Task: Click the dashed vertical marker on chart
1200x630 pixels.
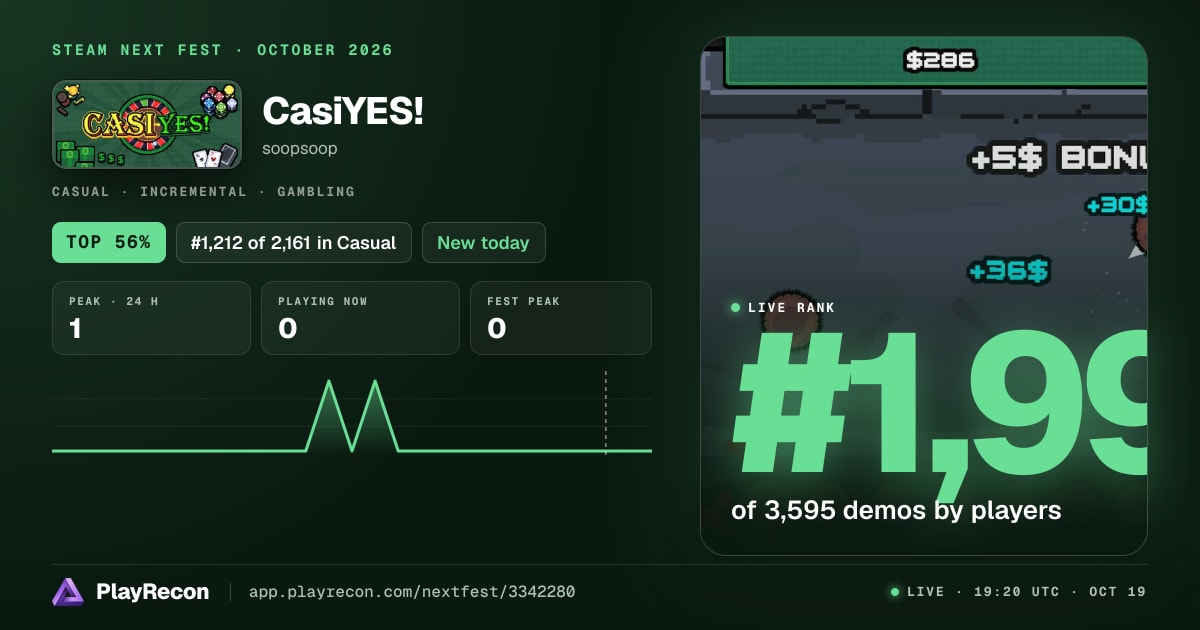Action: [x=606, y=413]
